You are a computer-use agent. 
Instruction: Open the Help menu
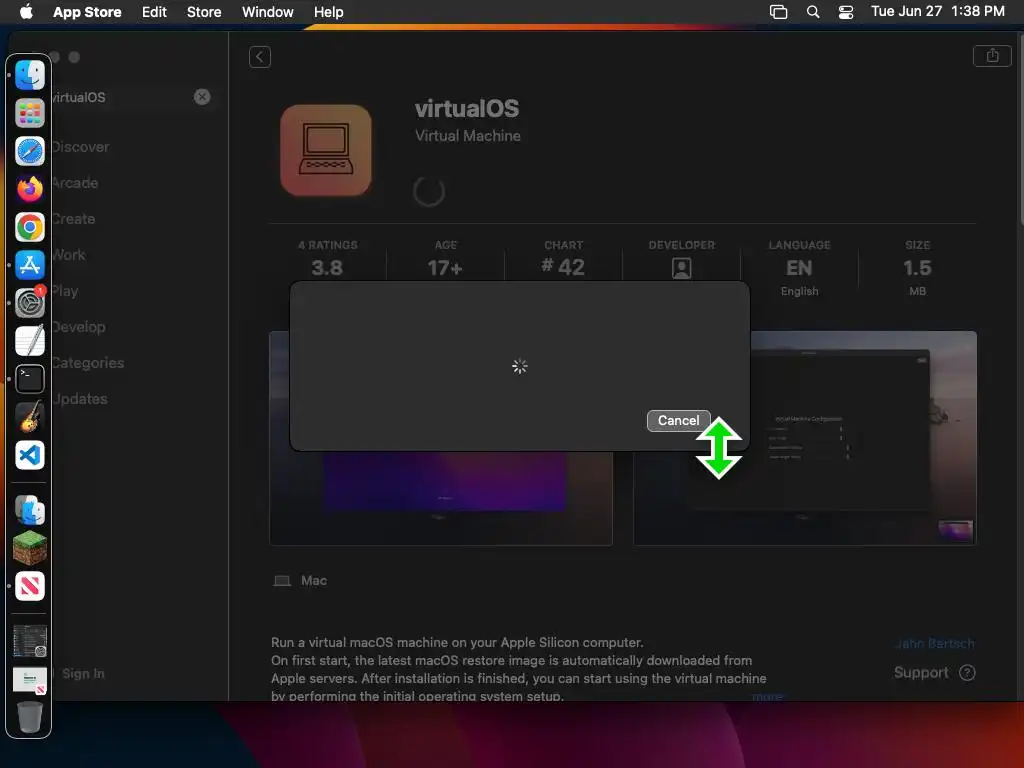coord(328,12)
